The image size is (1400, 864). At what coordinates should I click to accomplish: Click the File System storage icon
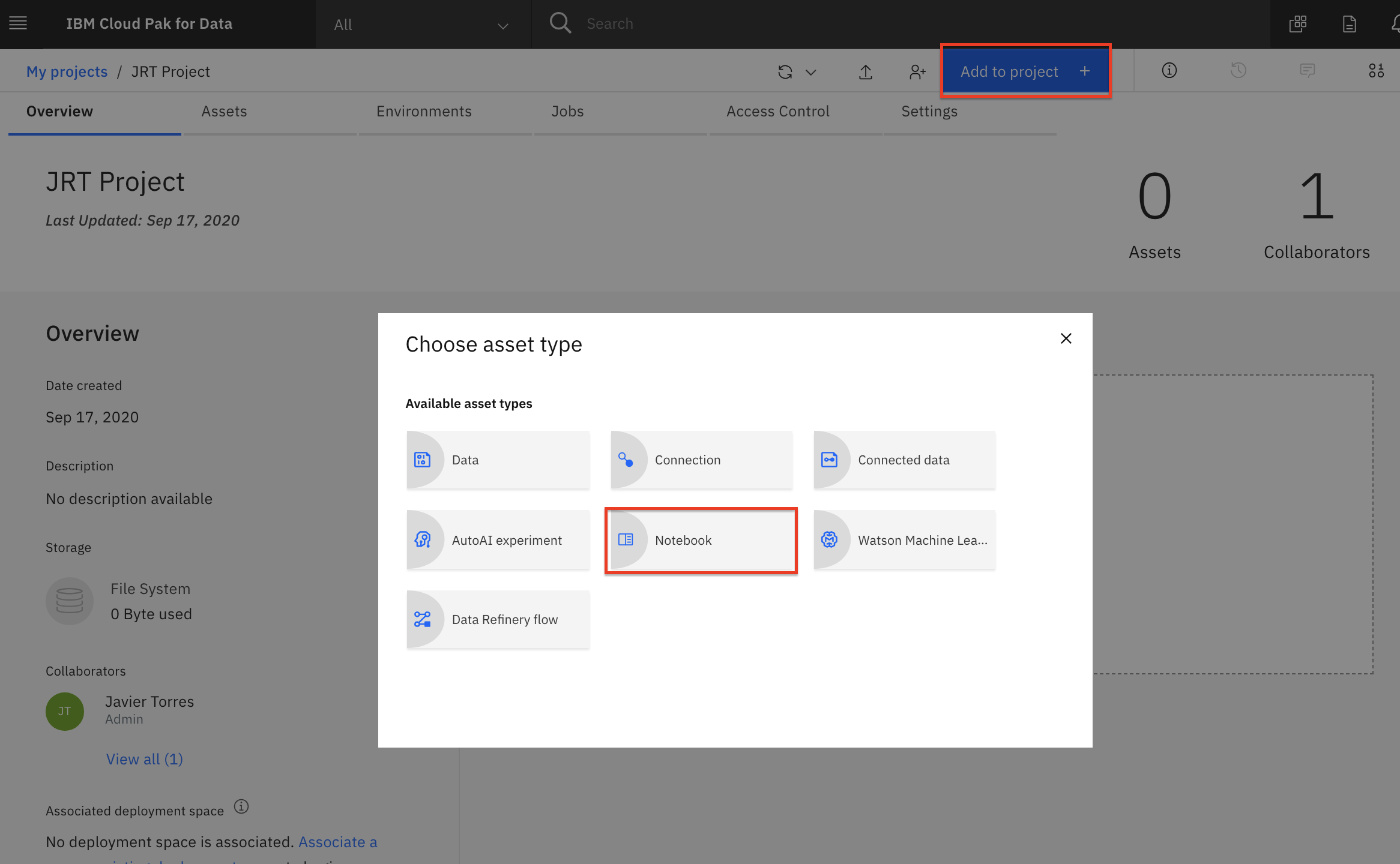70,601
